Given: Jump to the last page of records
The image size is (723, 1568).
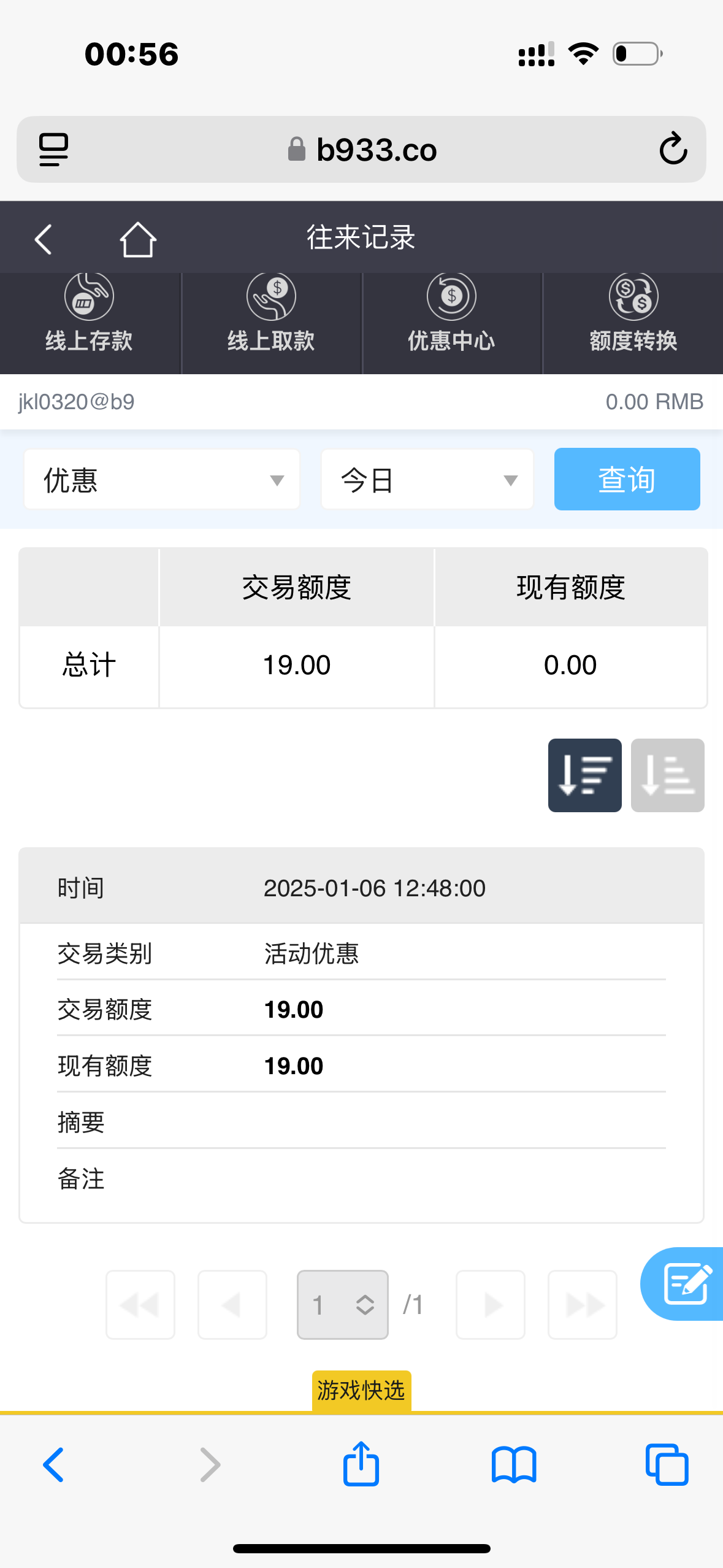Looking at the screenshot, I should (x=582, y=1305).
